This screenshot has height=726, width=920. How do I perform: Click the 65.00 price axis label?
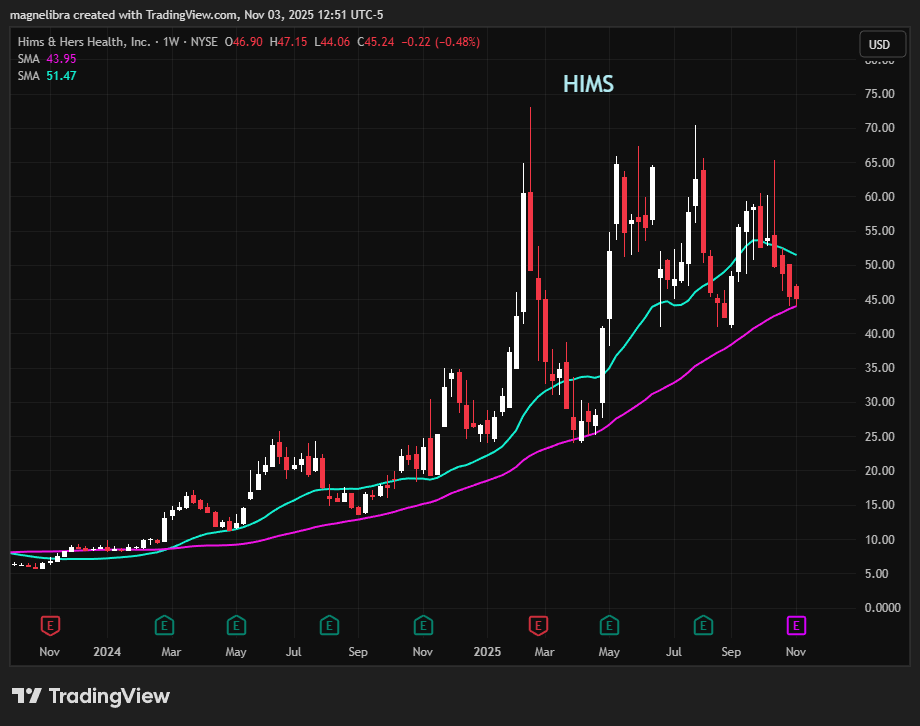(x=880, y=163)
